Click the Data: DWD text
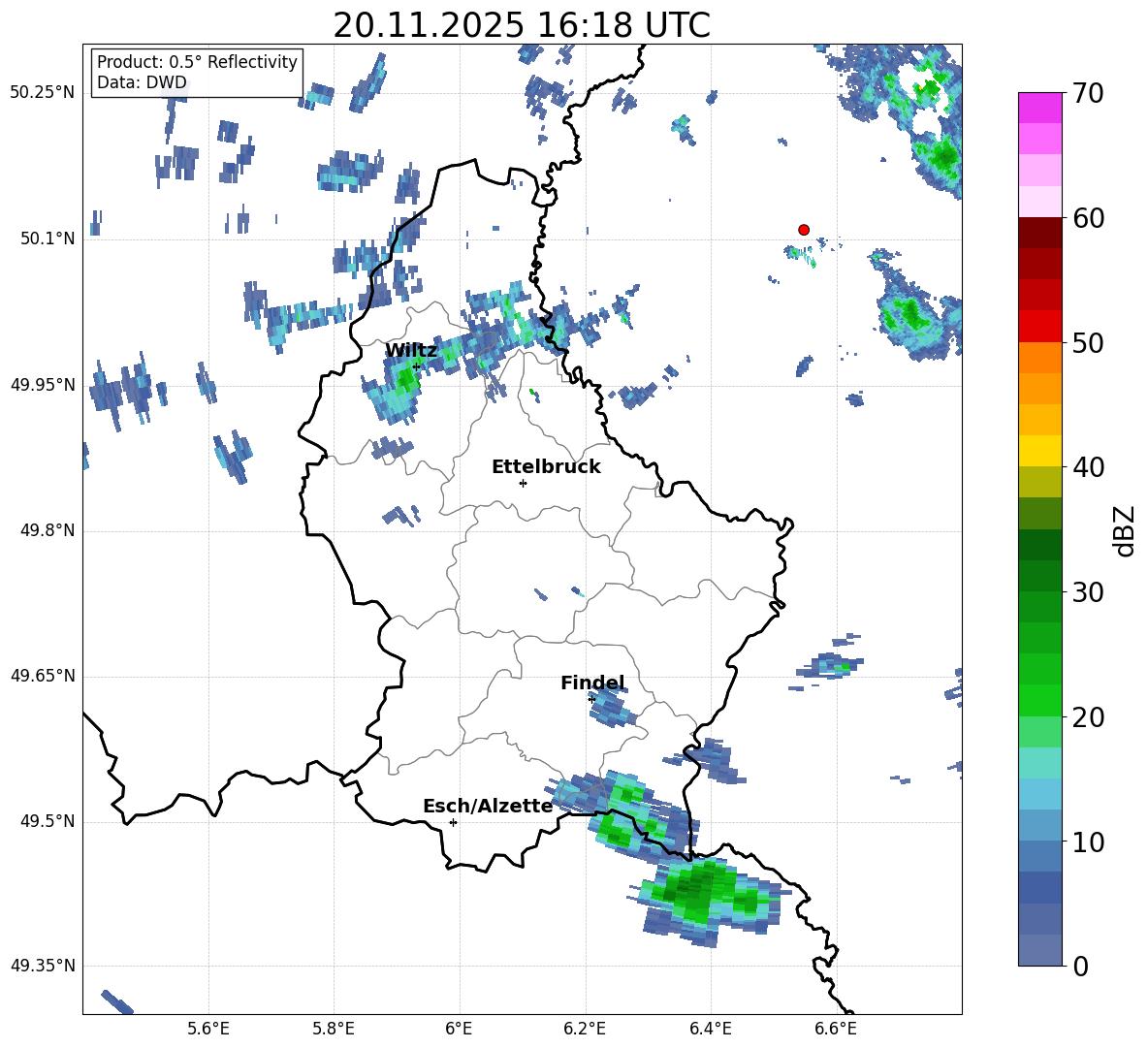The width and height of the screenshot is (1148, 1048). point(142,82)
